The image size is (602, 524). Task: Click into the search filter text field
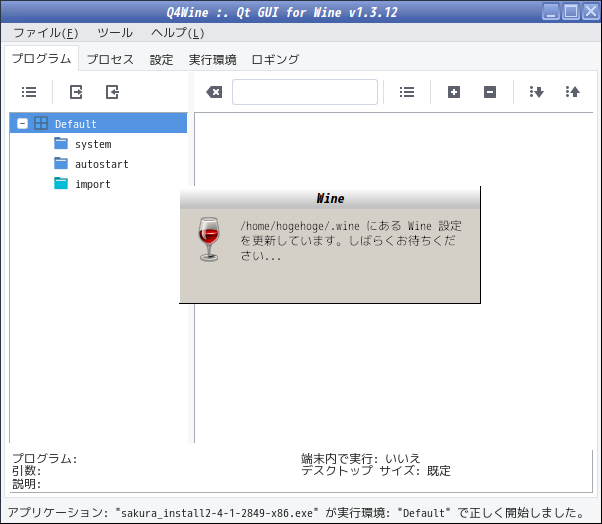305,92
